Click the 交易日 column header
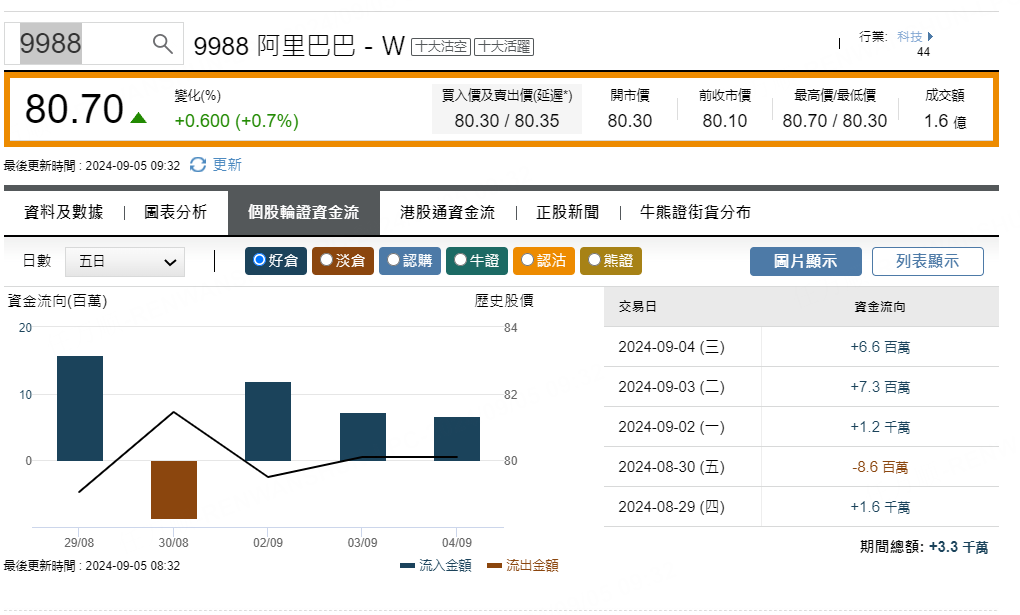The image size is (1020, 615). click(638, 307)
